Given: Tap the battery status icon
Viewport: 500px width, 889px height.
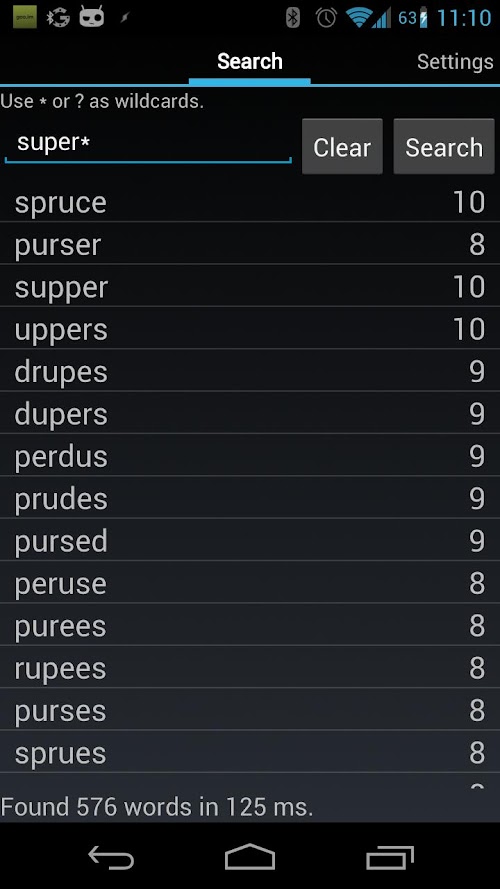Looking at the screenshot, I should 422,18.
